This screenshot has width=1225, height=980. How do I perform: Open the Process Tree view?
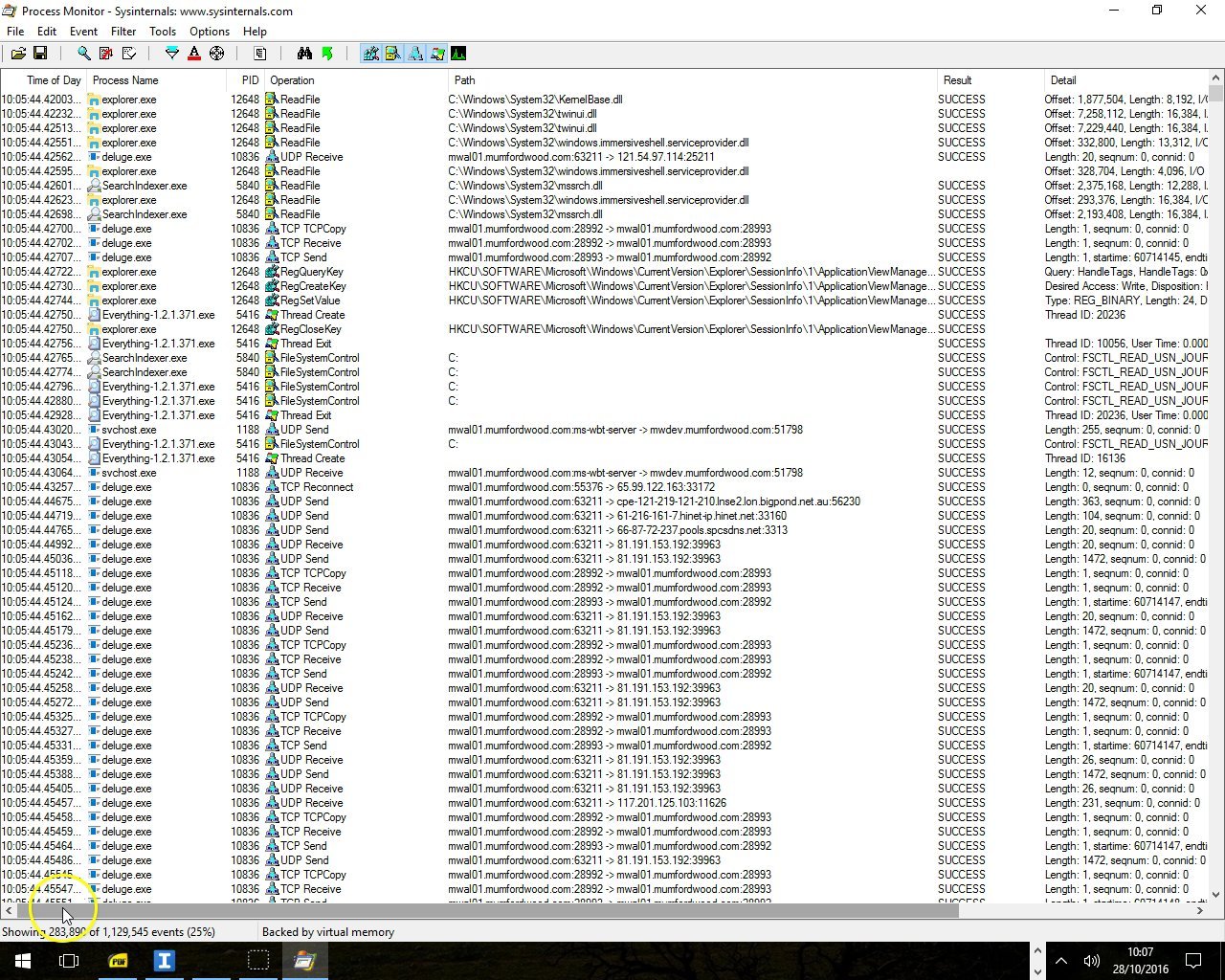(x=260, y=53)
